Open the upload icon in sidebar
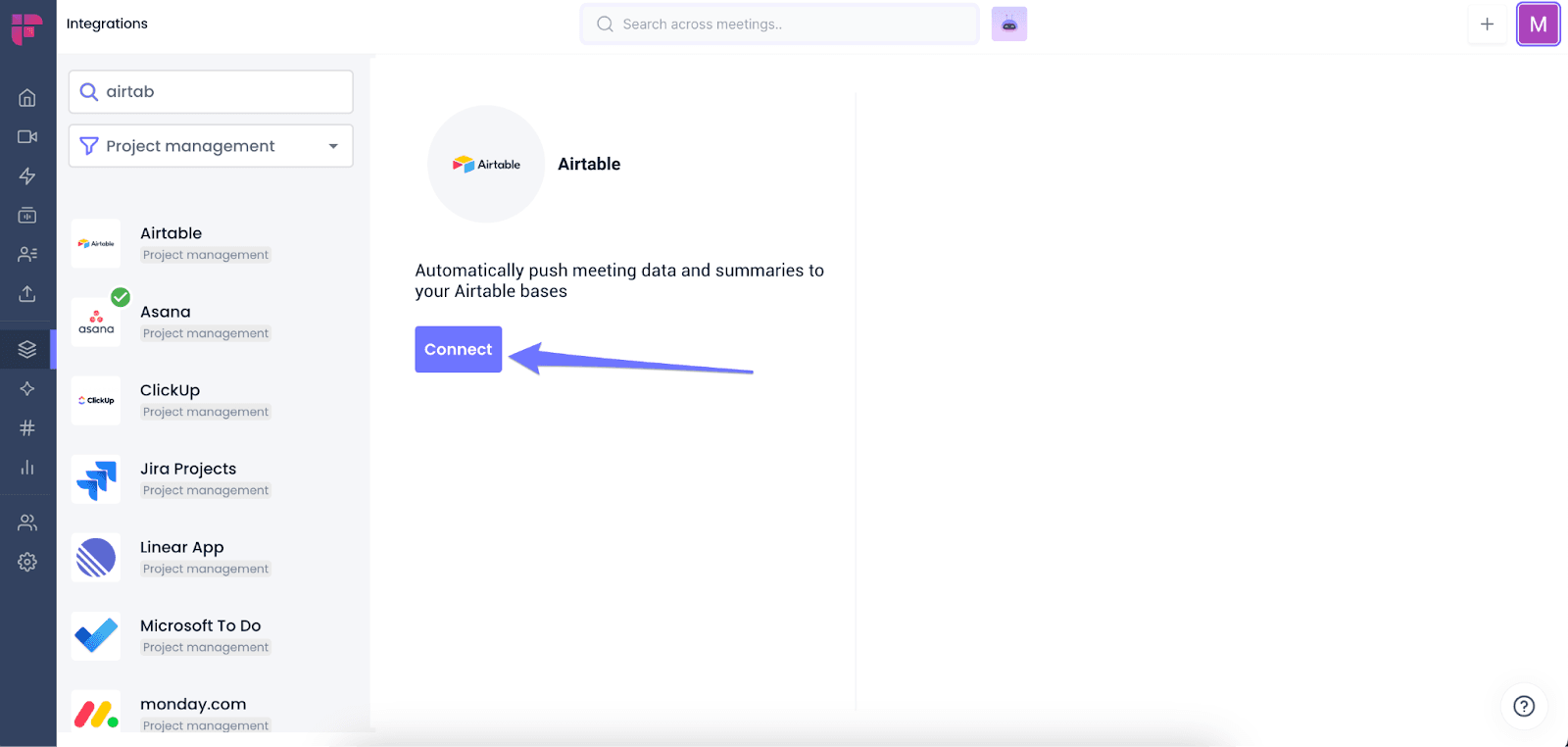The height and width of the screenshot is (747, 1568). click(x=27, y=293)
